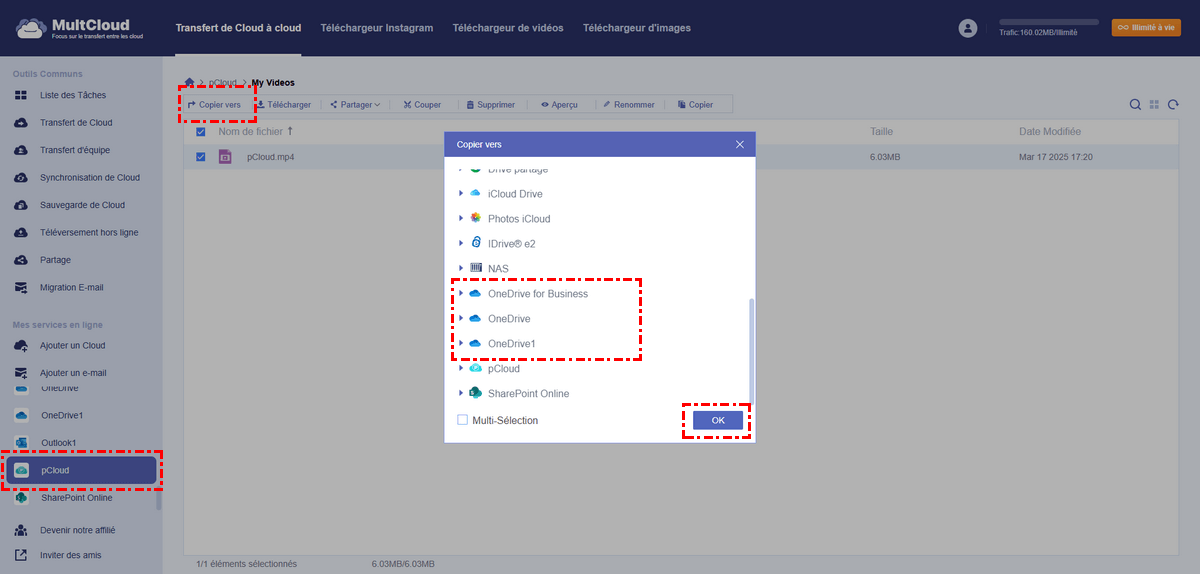Click the pCloud breadcrumb link
The height and width of the screenshot is (574, 1200).
222,82
